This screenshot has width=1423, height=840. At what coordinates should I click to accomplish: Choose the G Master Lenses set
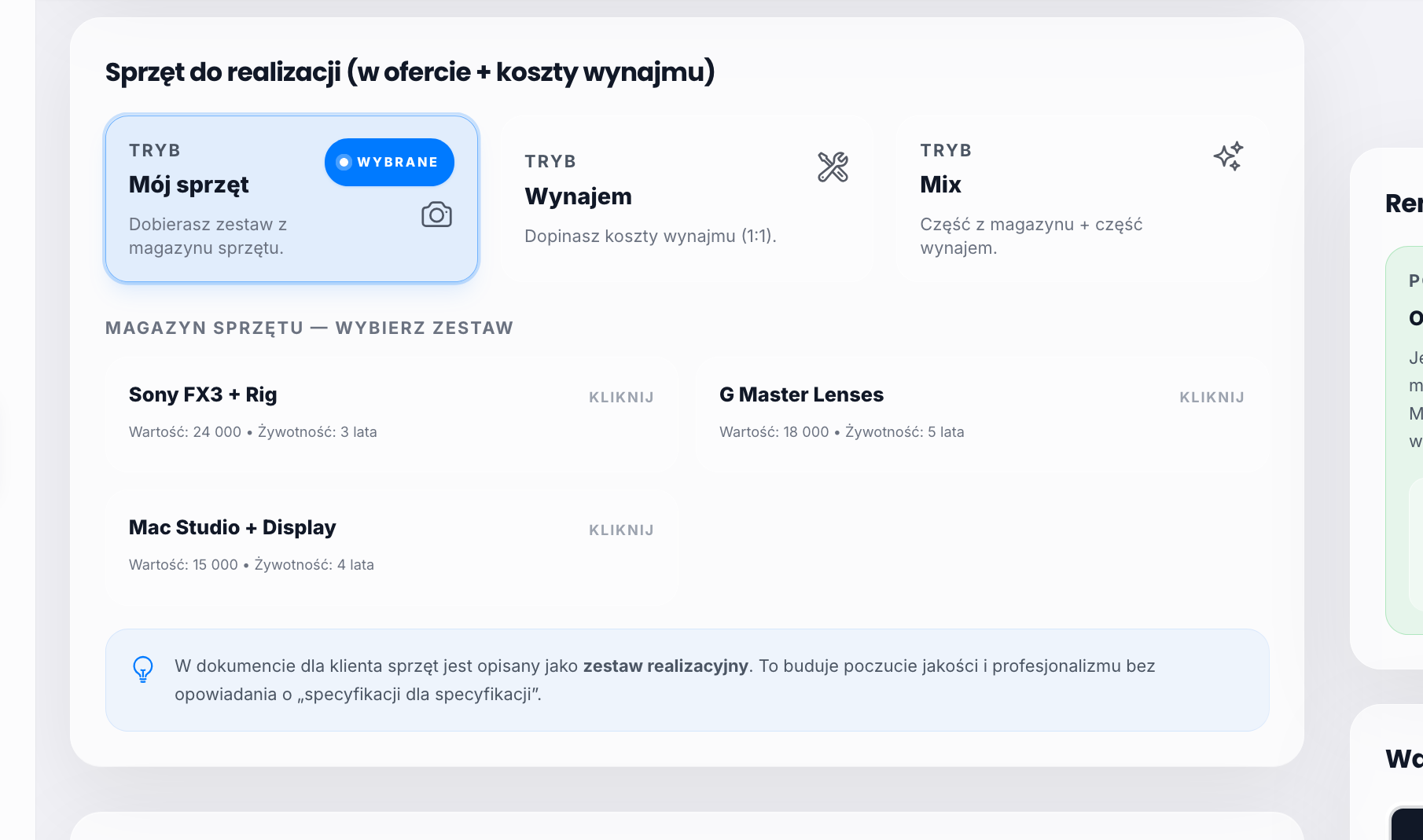tap(982, 413)
